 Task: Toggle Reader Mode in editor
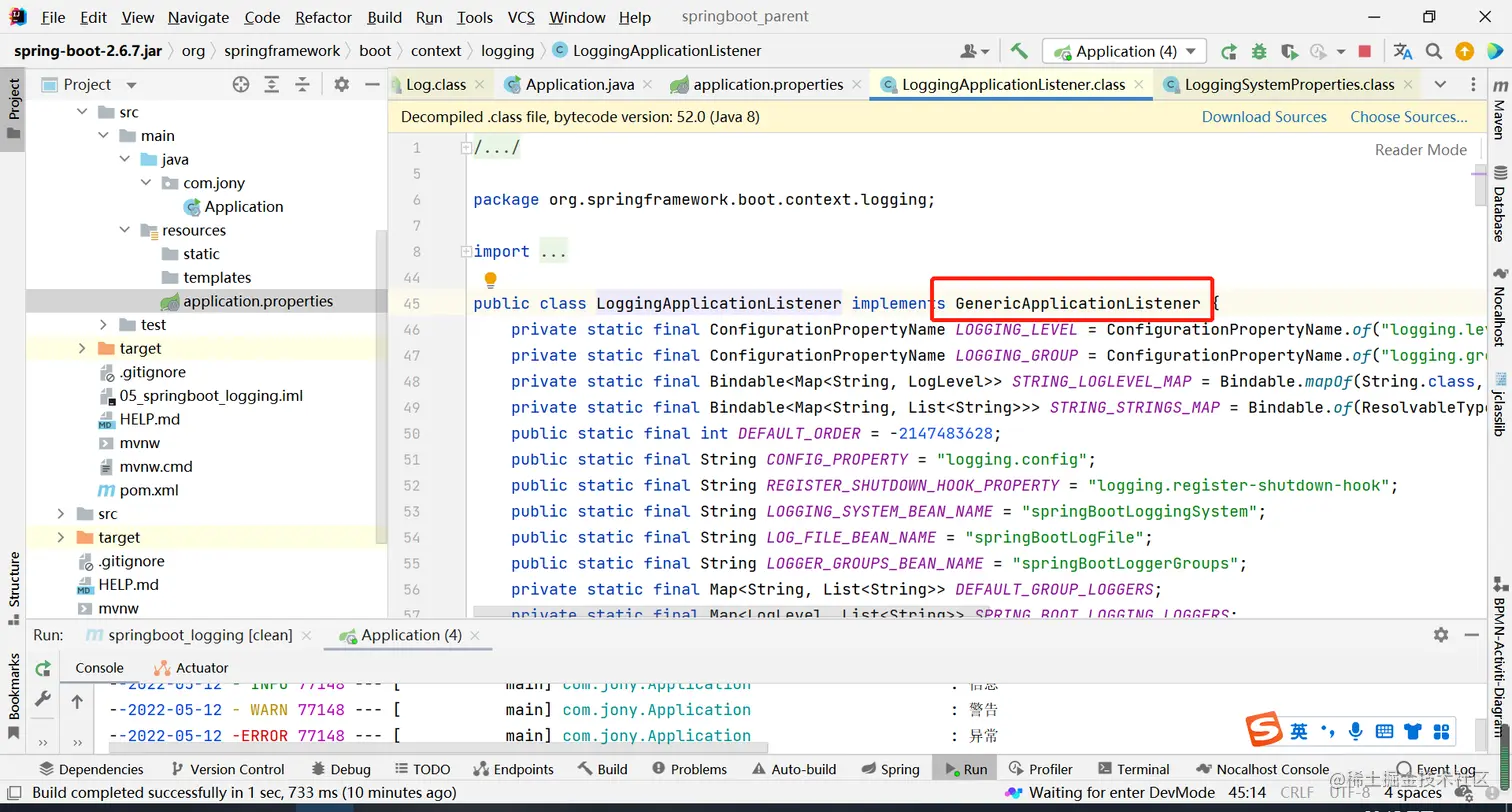1421,150
